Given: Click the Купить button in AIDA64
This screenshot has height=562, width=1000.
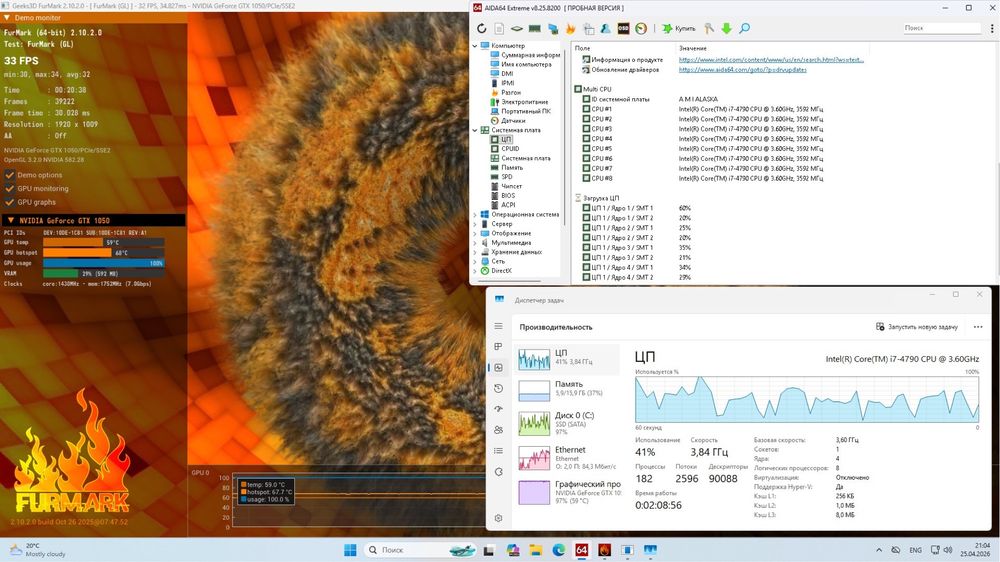Looking at the screenshot, I should pyautogui.click(x=679, y=28).
